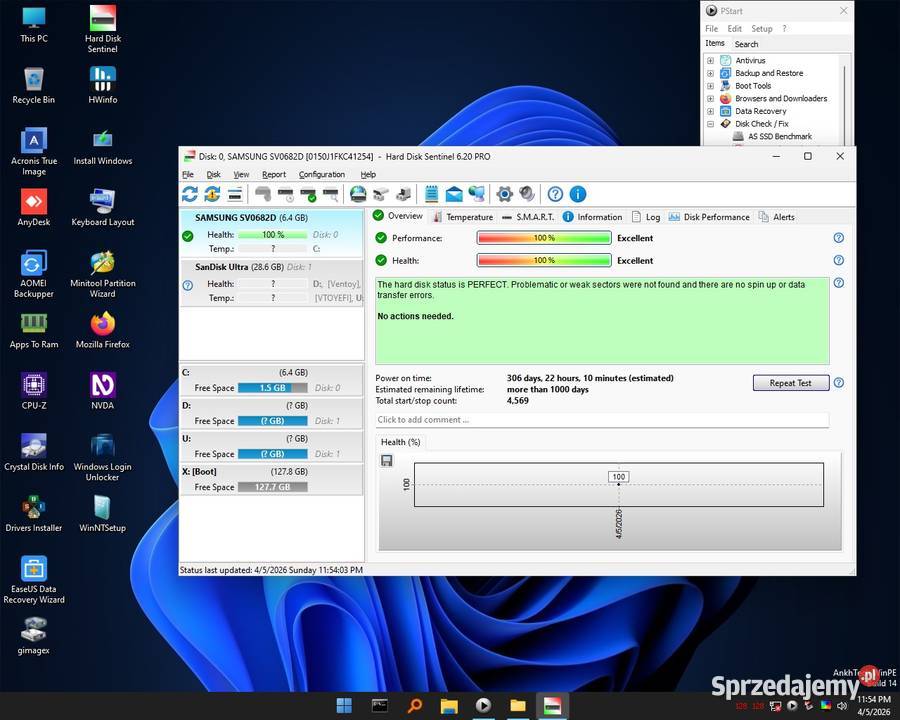Click the envelope send report toolbar icon
The image size is (900, 720).
click(454, 194)
